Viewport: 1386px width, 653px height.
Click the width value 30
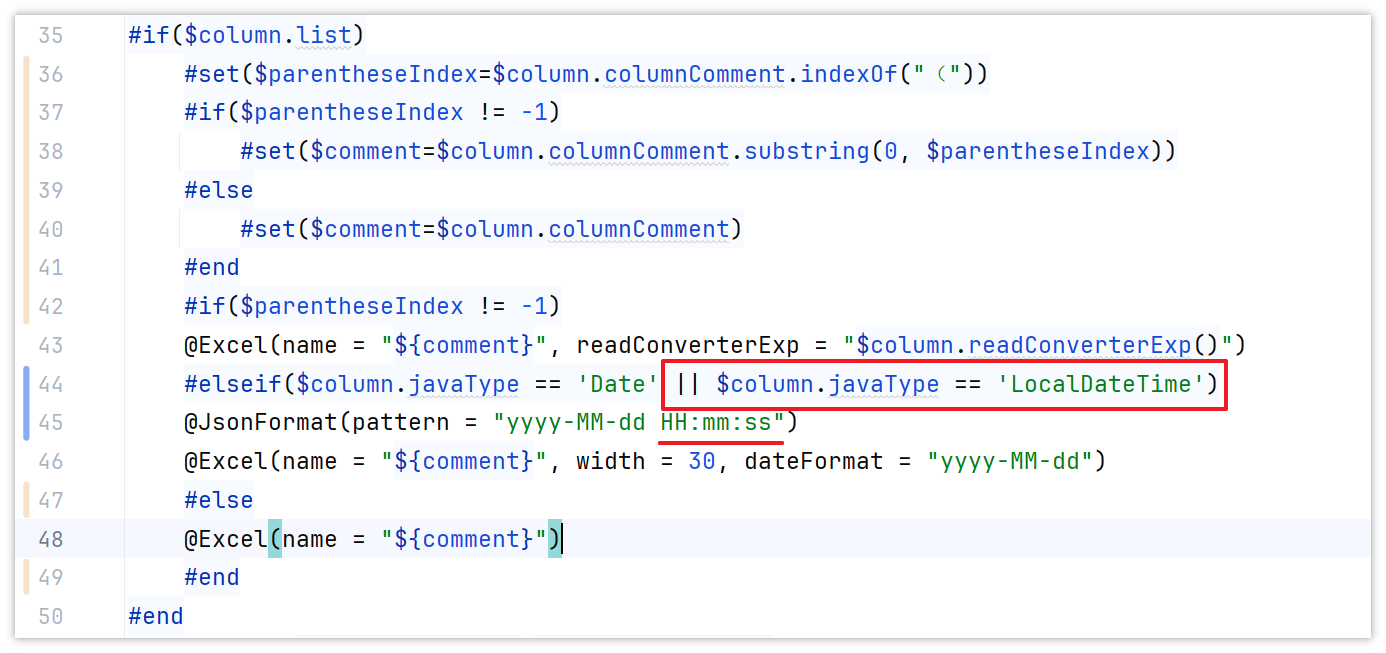[702, 462]
